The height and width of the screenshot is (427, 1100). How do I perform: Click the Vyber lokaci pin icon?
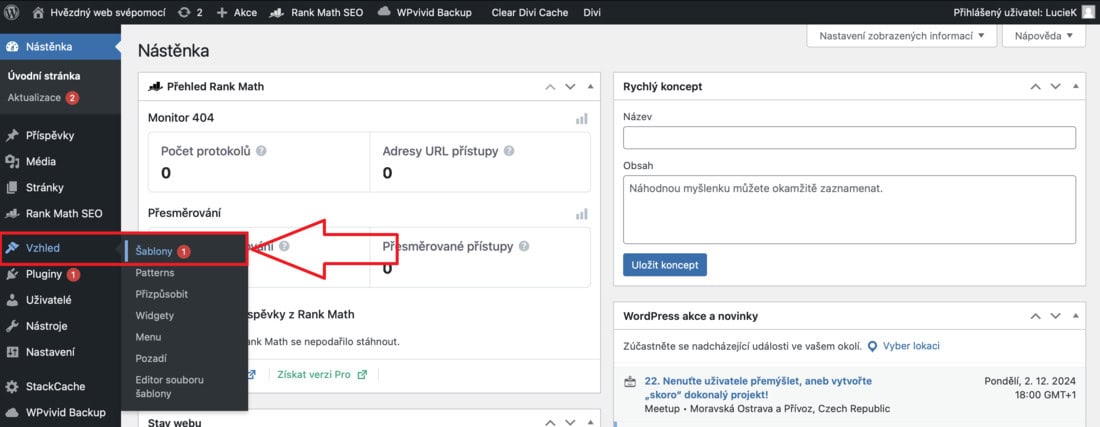click(872, 346)
